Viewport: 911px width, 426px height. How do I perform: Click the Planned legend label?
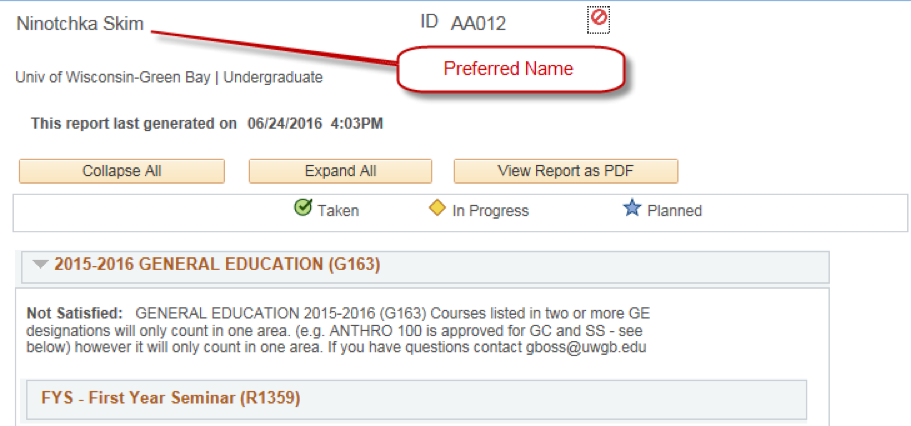[x=675, y=211]
